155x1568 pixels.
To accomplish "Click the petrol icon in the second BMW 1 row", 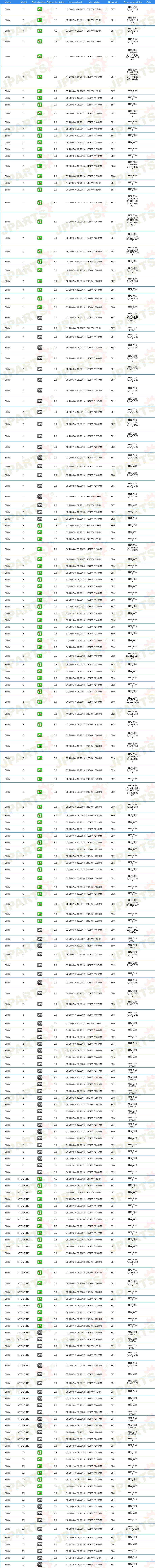I will tap(39, 20).
